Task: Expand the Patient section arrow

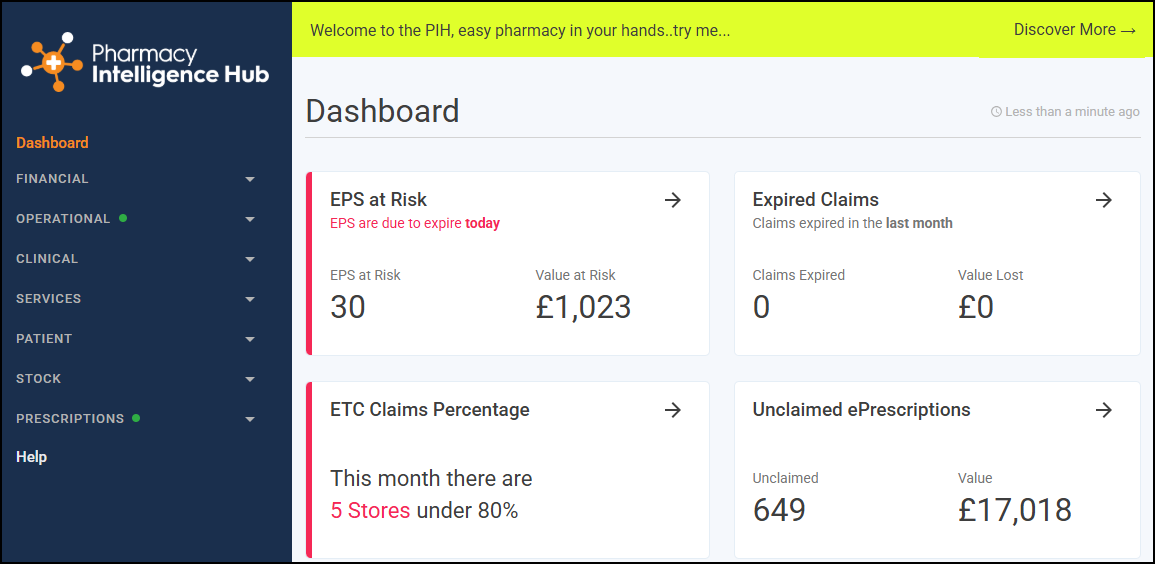Action: [x=250, y=339]
